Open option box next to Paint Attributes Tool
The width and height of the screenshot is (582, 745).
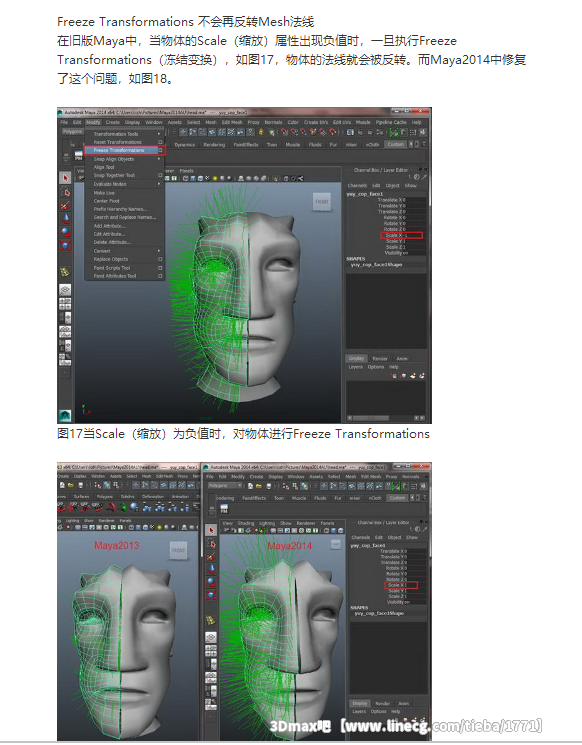click(161, 276)
